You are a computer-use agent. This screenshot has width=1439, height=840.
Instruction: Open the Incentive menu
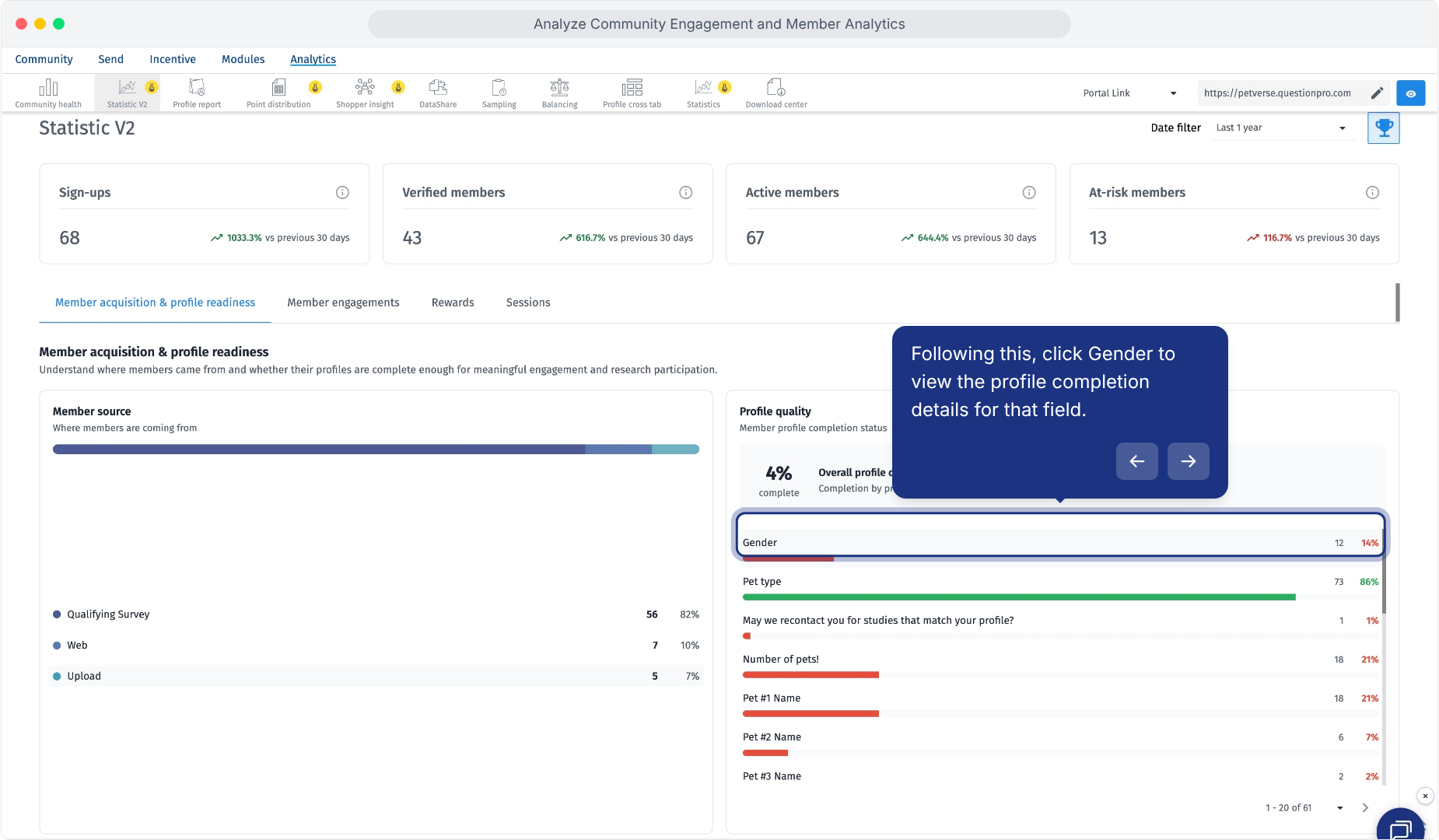[173, 59]
